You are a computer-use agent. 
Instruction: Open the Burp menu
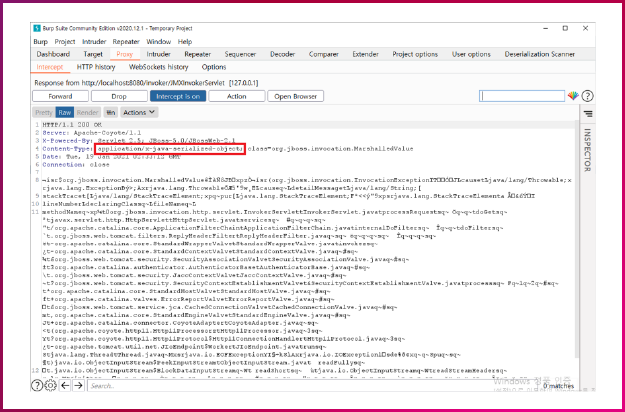pyautogui.click(x=40, y=41)
